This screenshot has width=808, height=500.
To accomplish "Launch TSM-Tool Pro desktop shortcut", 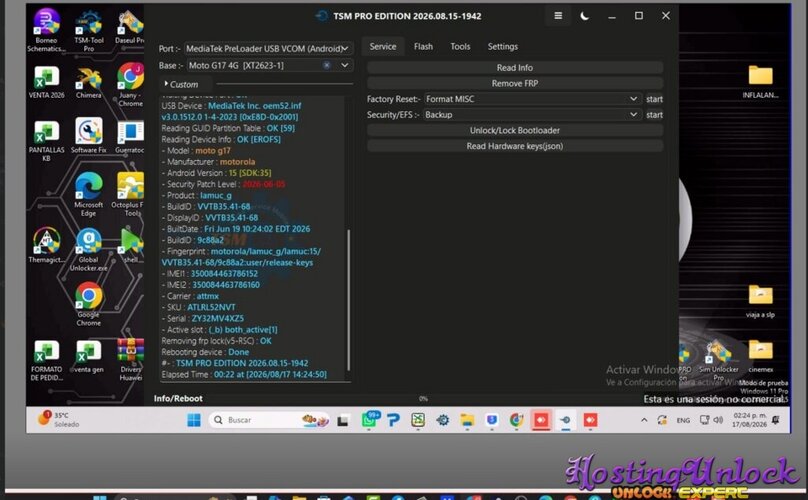I will [89, 31].
